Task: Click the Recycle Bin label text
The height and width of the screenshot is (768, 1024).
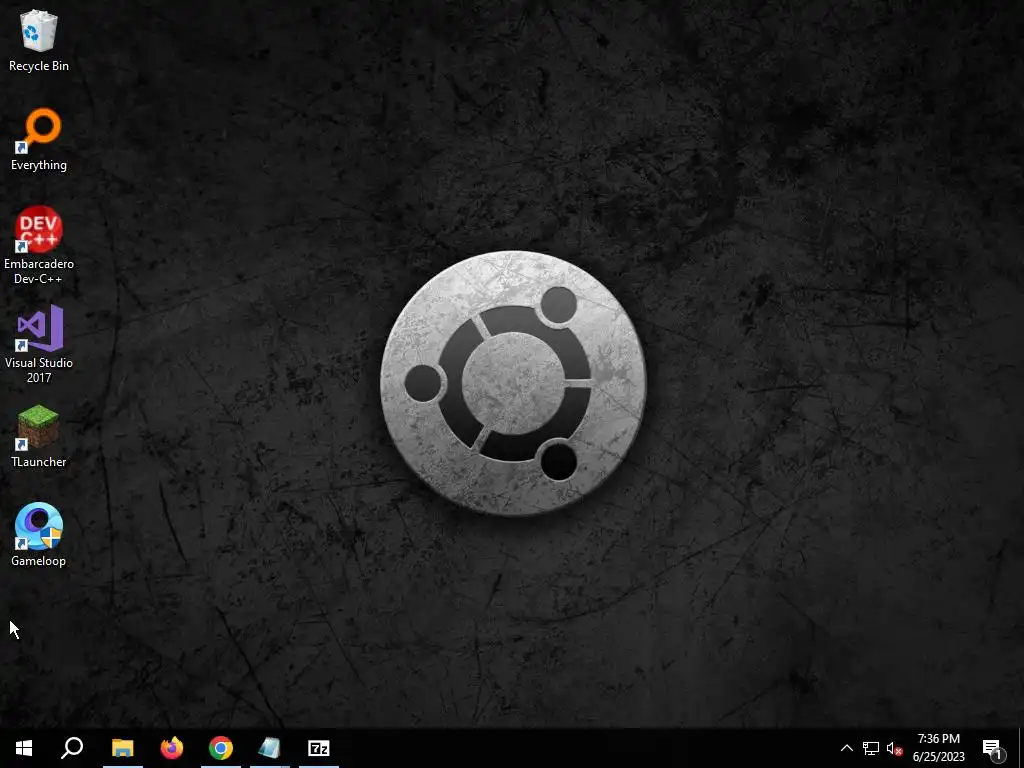Action: (39, 66)
